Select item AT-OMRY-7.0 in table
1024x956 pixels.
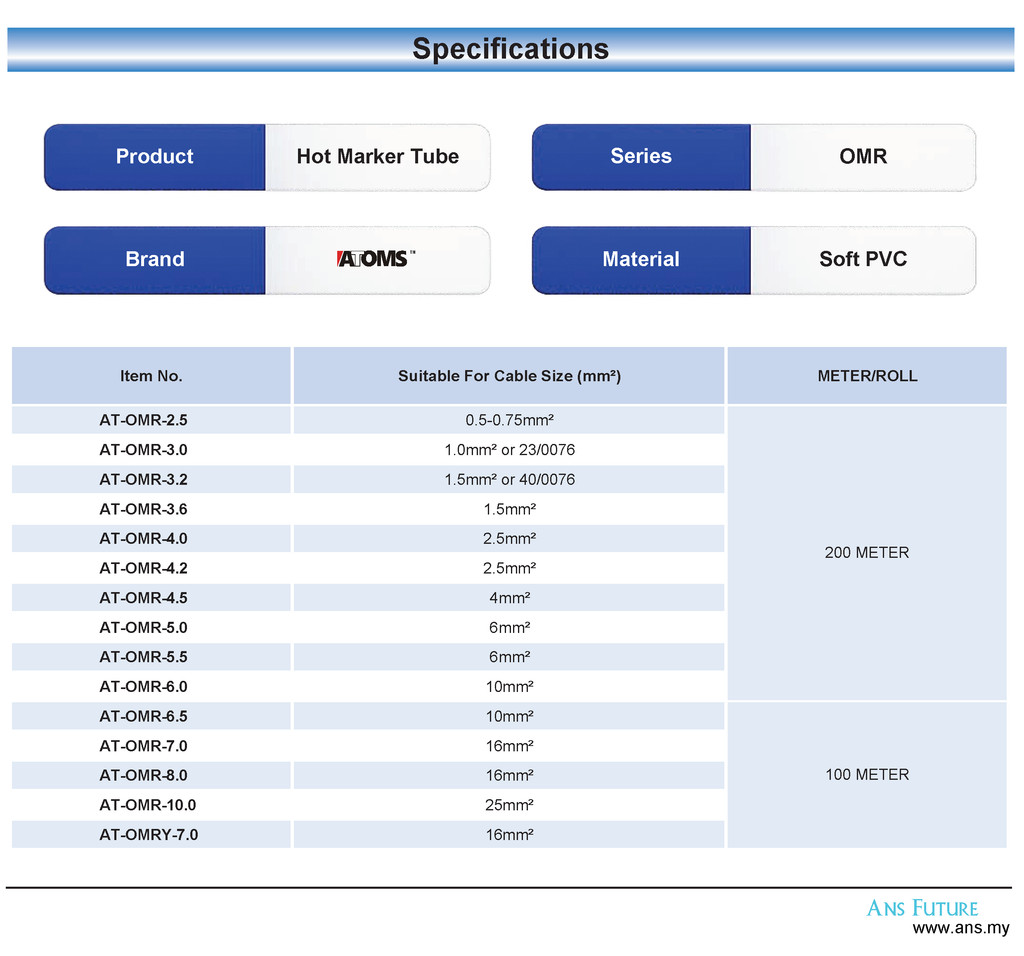click(148, 835)
